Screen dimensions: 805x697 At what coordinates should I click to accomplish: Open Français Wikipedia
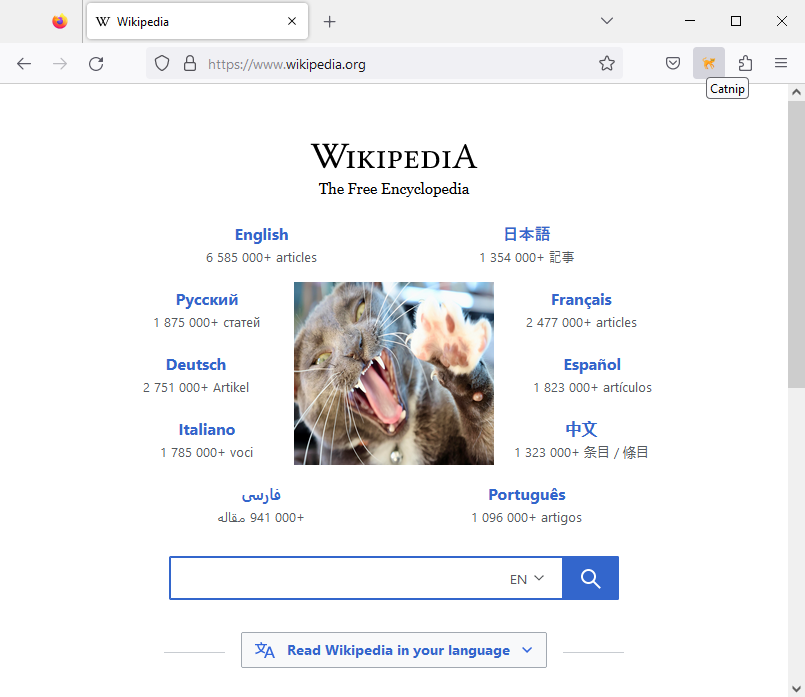pyautogui.click(x=581, y=300)
